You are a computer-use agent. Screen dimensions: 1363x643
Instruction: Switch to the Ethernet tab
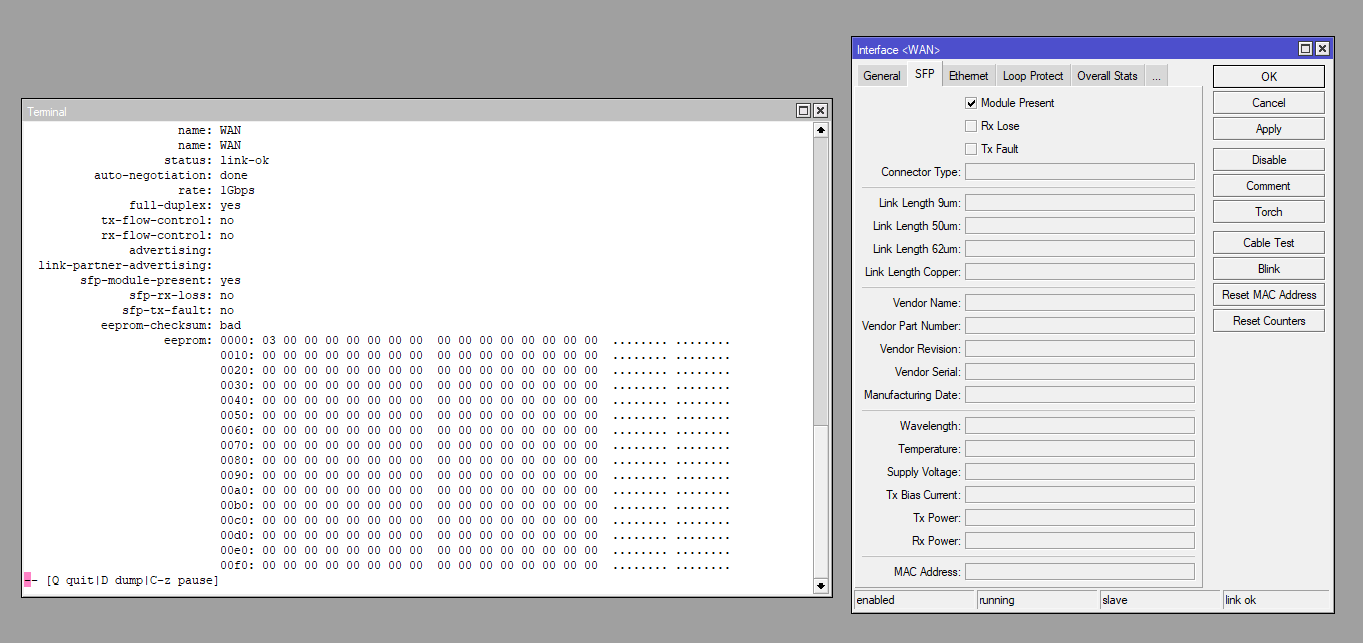tap(967, 75)
